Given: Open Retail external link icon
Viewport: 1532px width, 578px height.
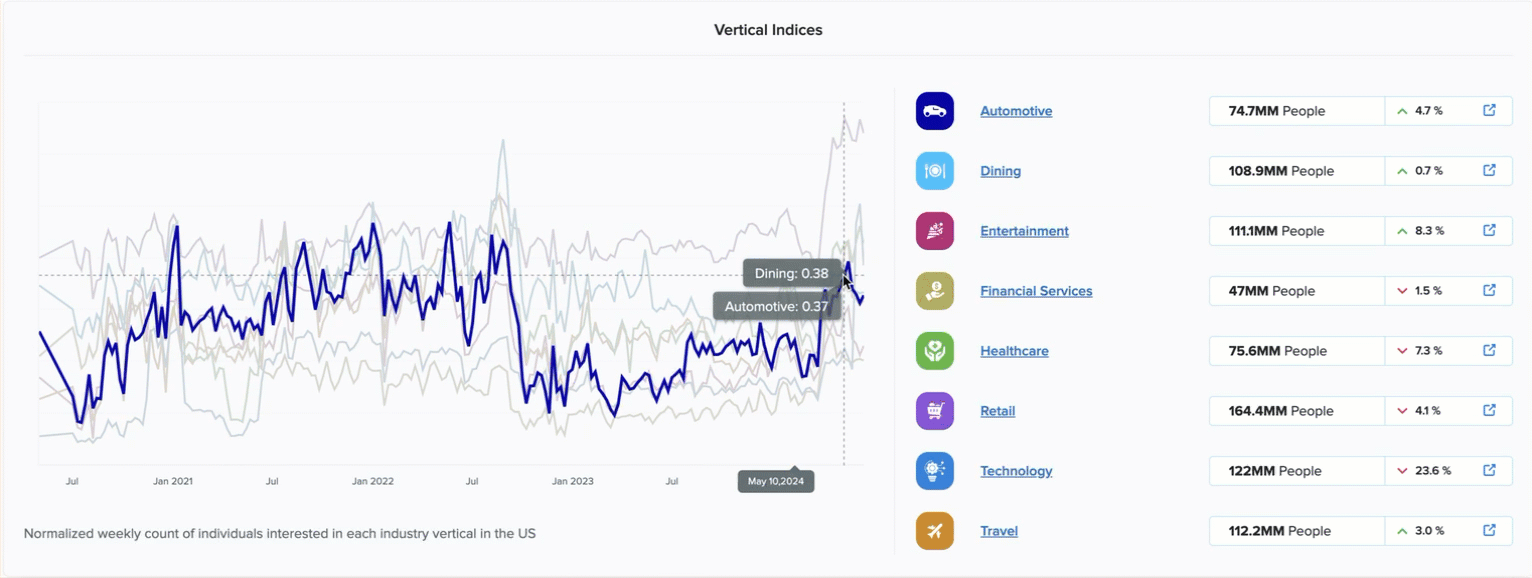Looking at the screenshot, I should (1489, 411).
